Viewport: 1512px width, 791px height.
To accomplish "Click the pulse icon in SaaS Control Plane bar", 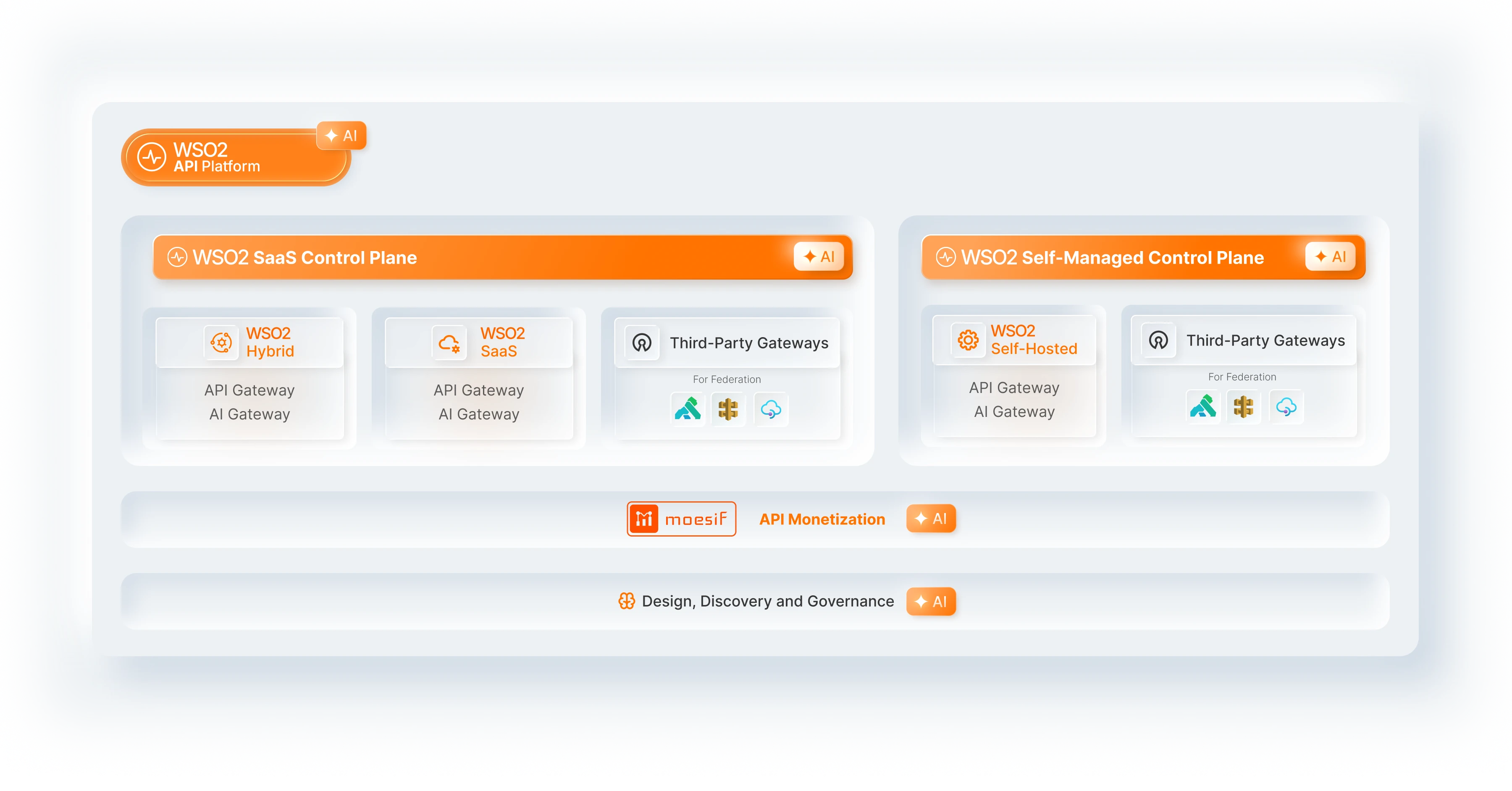I will 177,257.
